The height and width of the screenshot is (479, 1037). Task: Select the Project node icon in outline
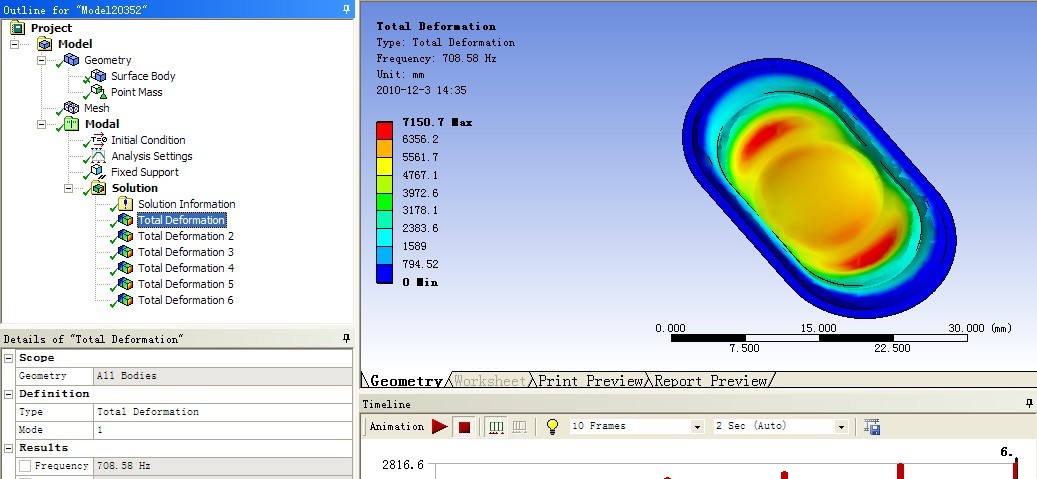17,28
